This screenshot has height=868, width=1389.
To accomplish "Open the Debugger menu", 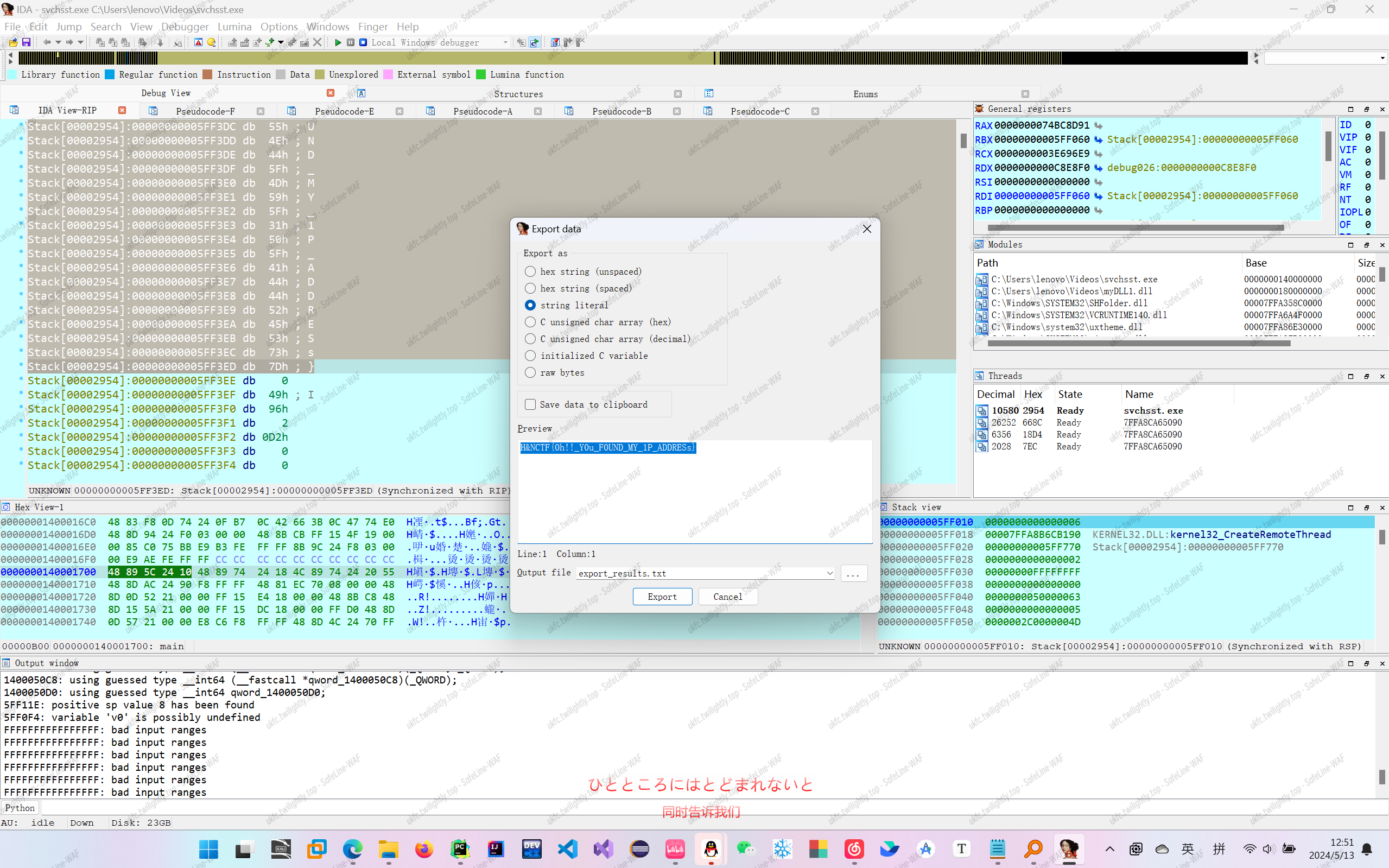I will coord(184,27).
